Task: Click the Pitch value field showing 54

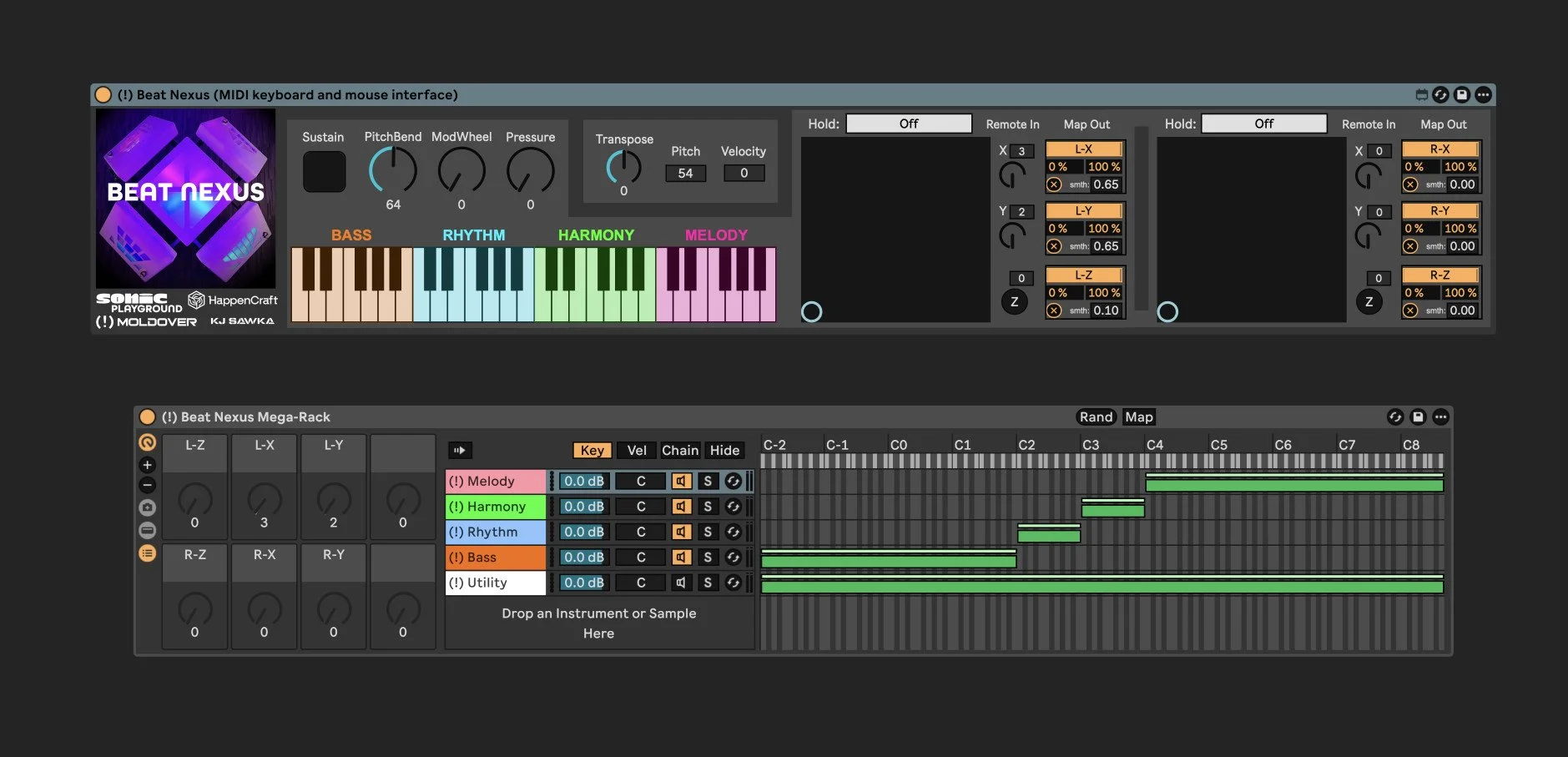Action: pyautogui.click(x=684, y=173)
